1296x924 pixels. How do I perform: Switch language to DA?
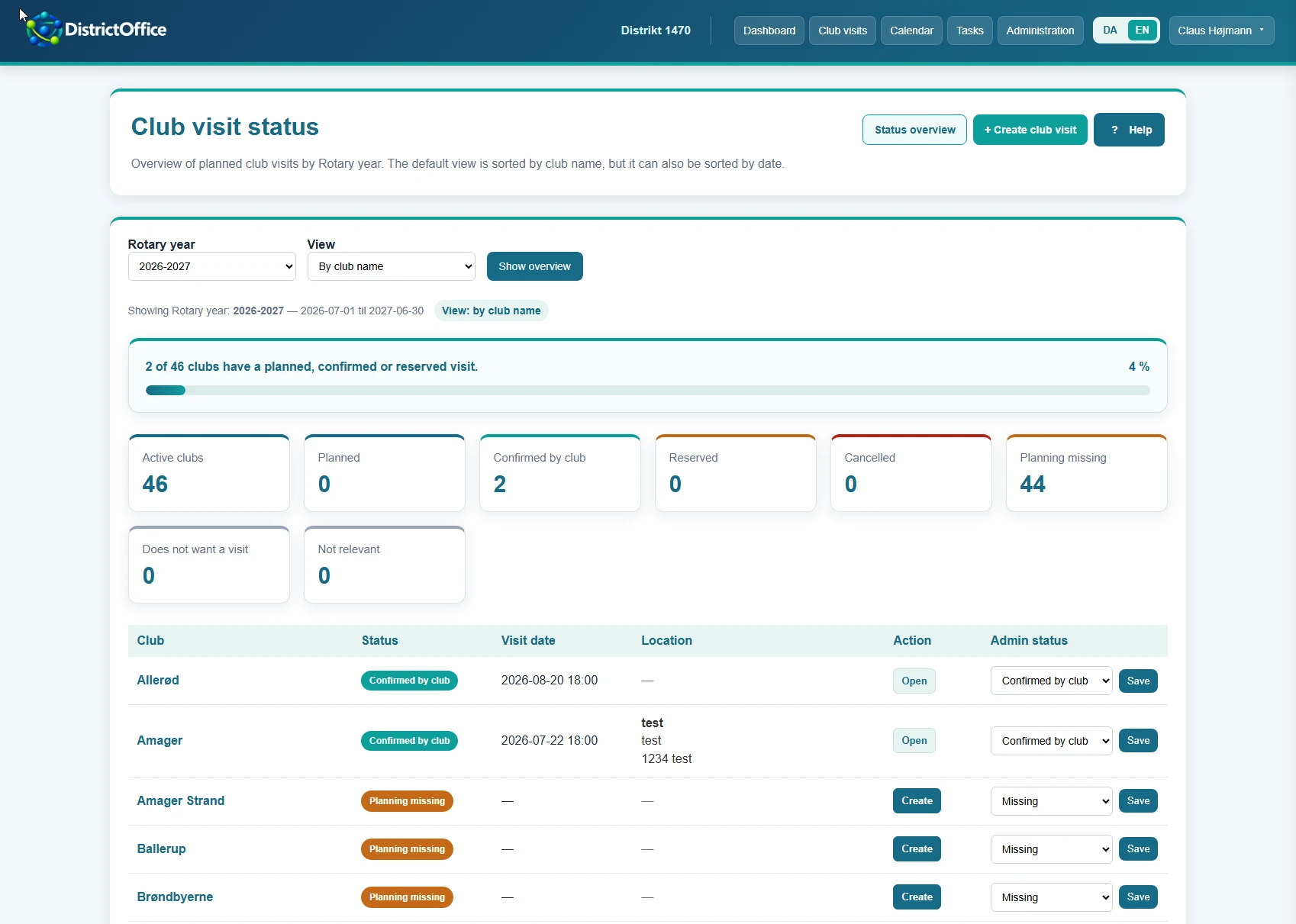(x=1110, y=31)
